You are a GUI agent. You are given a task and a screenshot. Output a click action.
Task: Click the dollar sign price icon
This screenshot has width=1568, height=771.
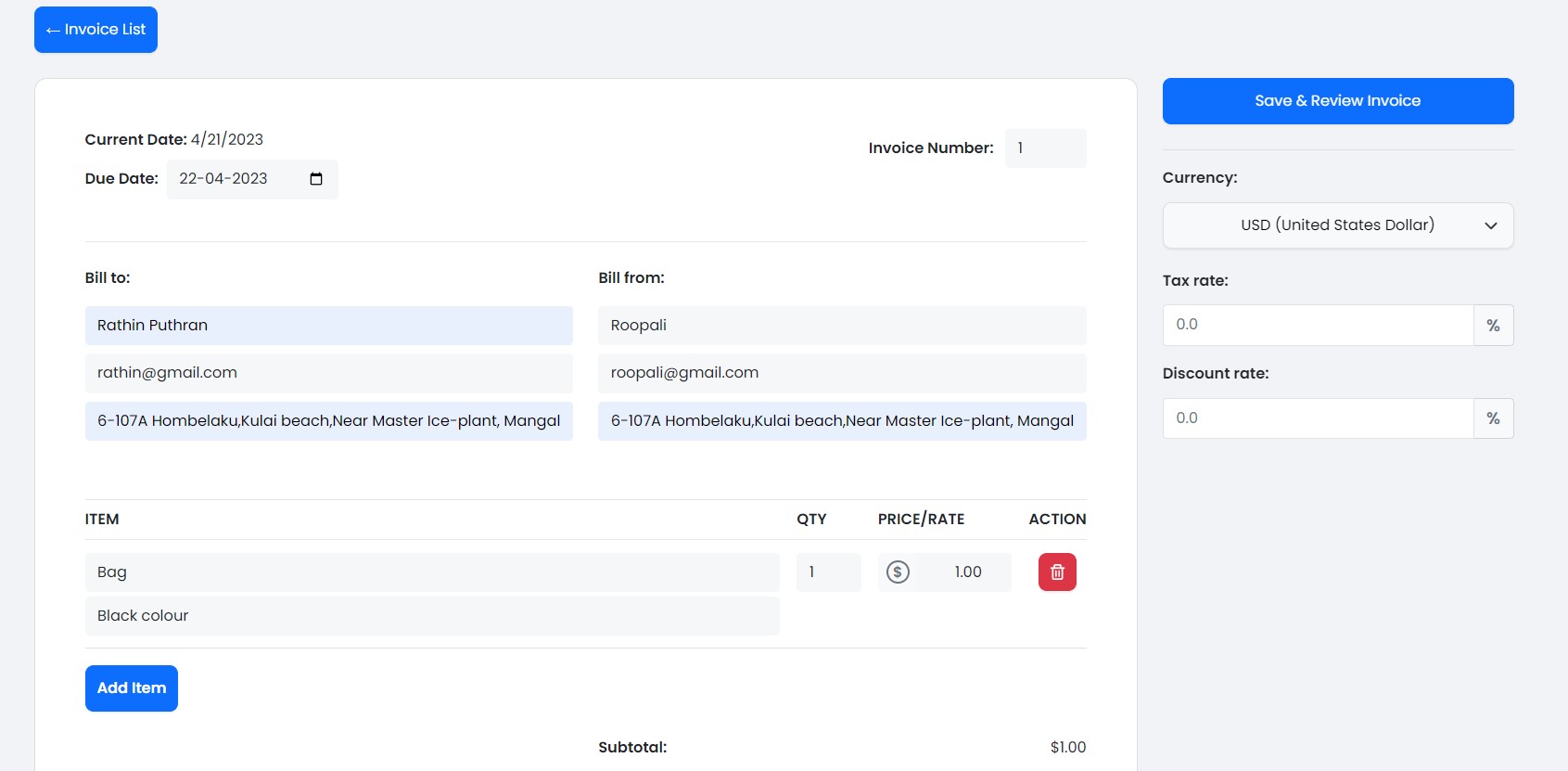coord(898,572)
